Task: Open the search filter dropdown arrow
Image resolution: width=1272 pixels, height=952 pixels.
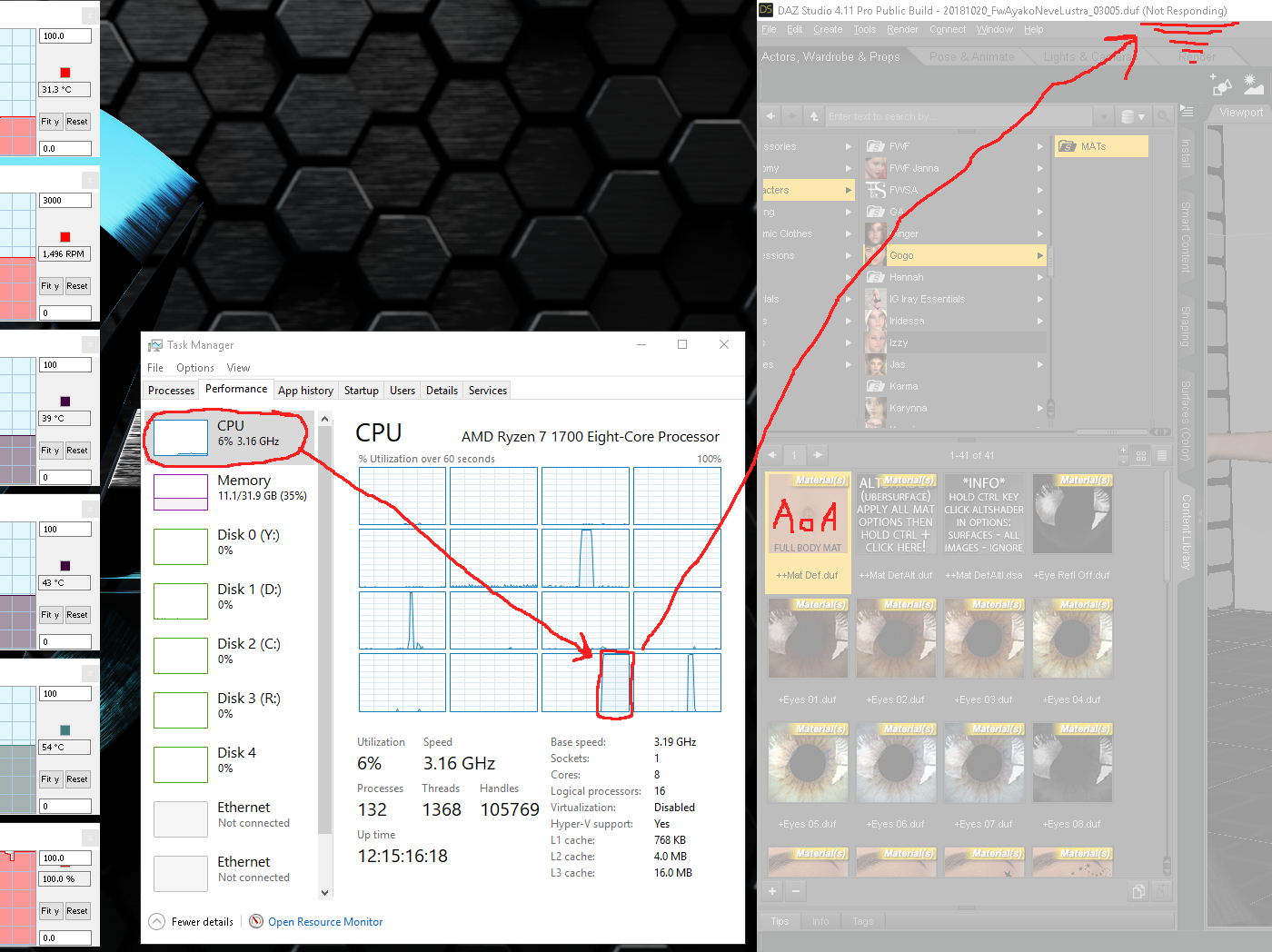Action: (1104, 116)
